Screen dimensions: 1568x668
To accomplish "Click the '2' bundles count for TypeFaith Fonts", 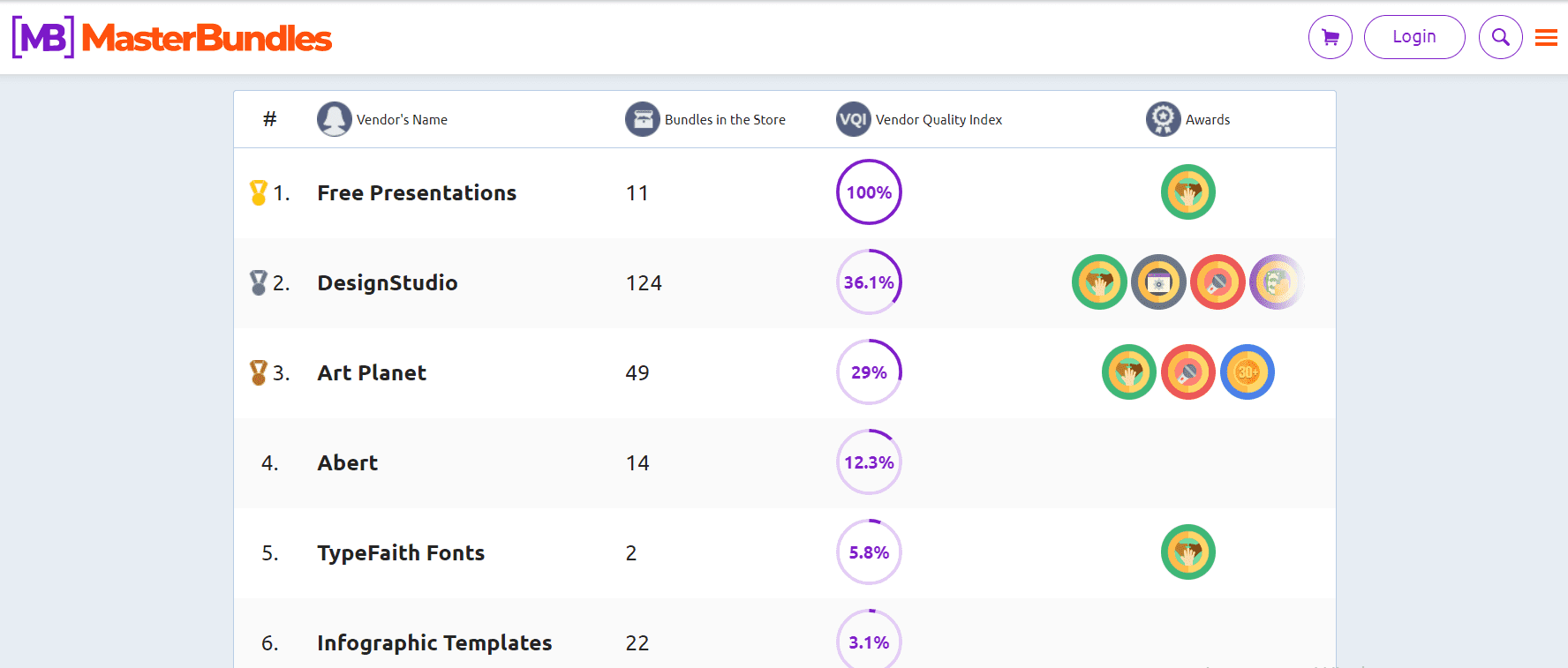I will click(631, 552).
